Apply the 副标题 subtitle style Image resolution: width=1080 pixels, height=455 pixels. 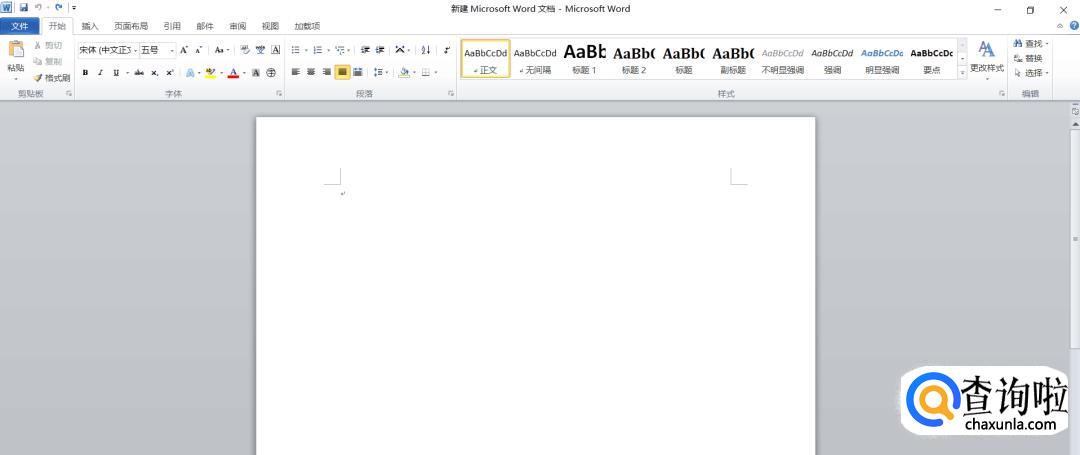tap(733, 59)
